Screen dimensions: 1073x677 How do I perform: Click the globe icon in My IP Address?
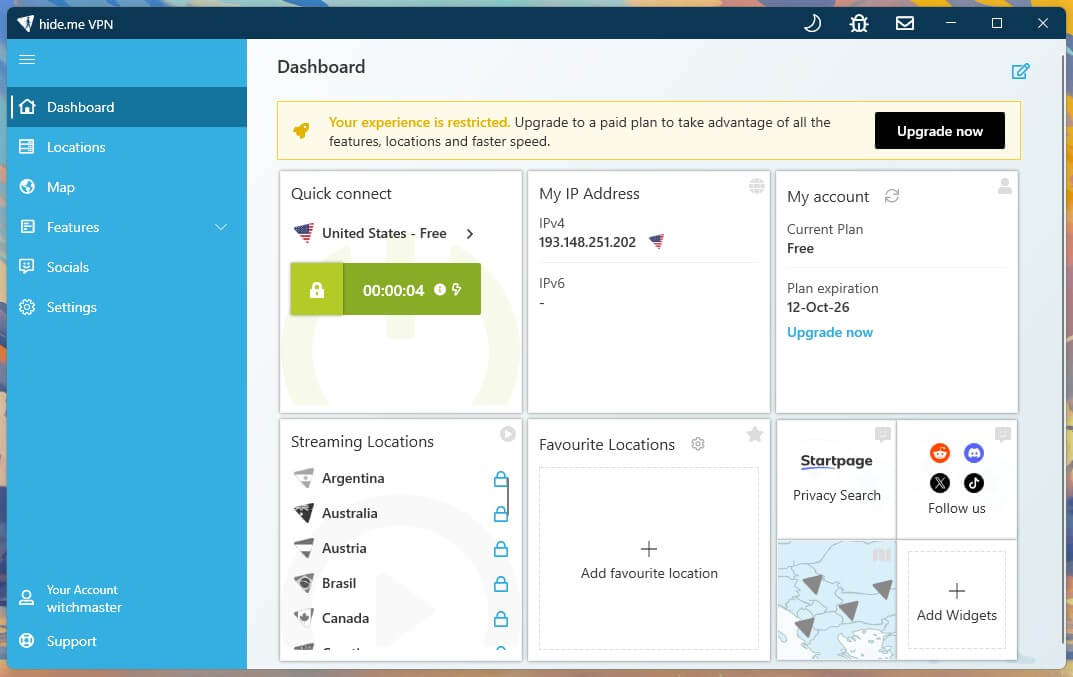point(756,186)
